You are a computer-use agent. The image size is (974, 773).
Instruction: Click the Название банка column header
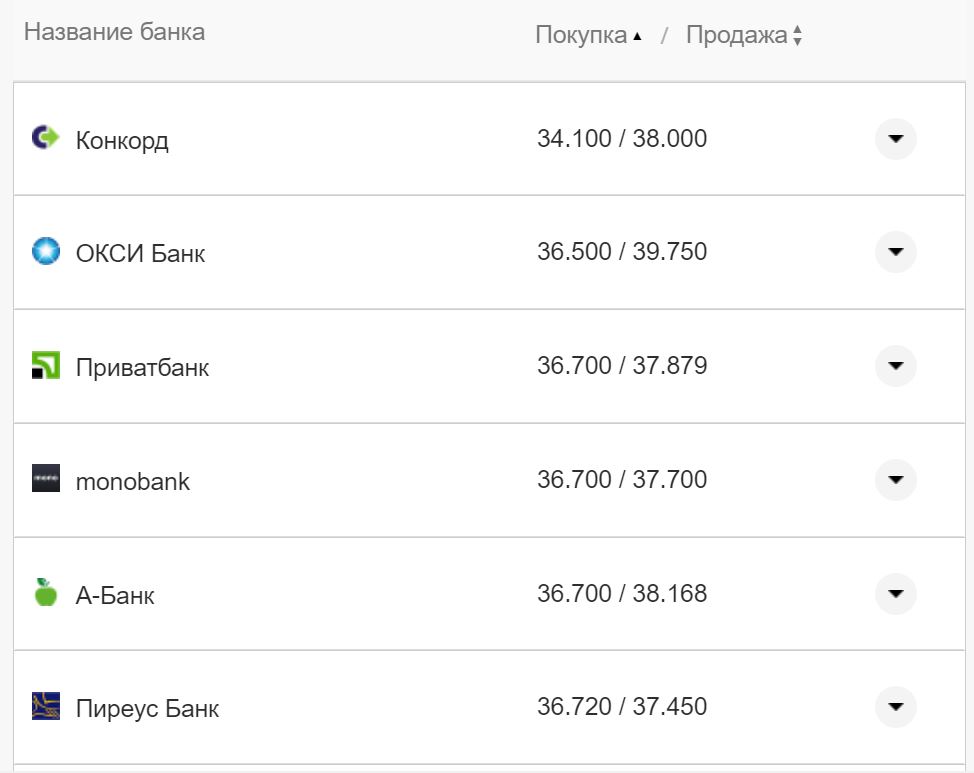(114, 32)
